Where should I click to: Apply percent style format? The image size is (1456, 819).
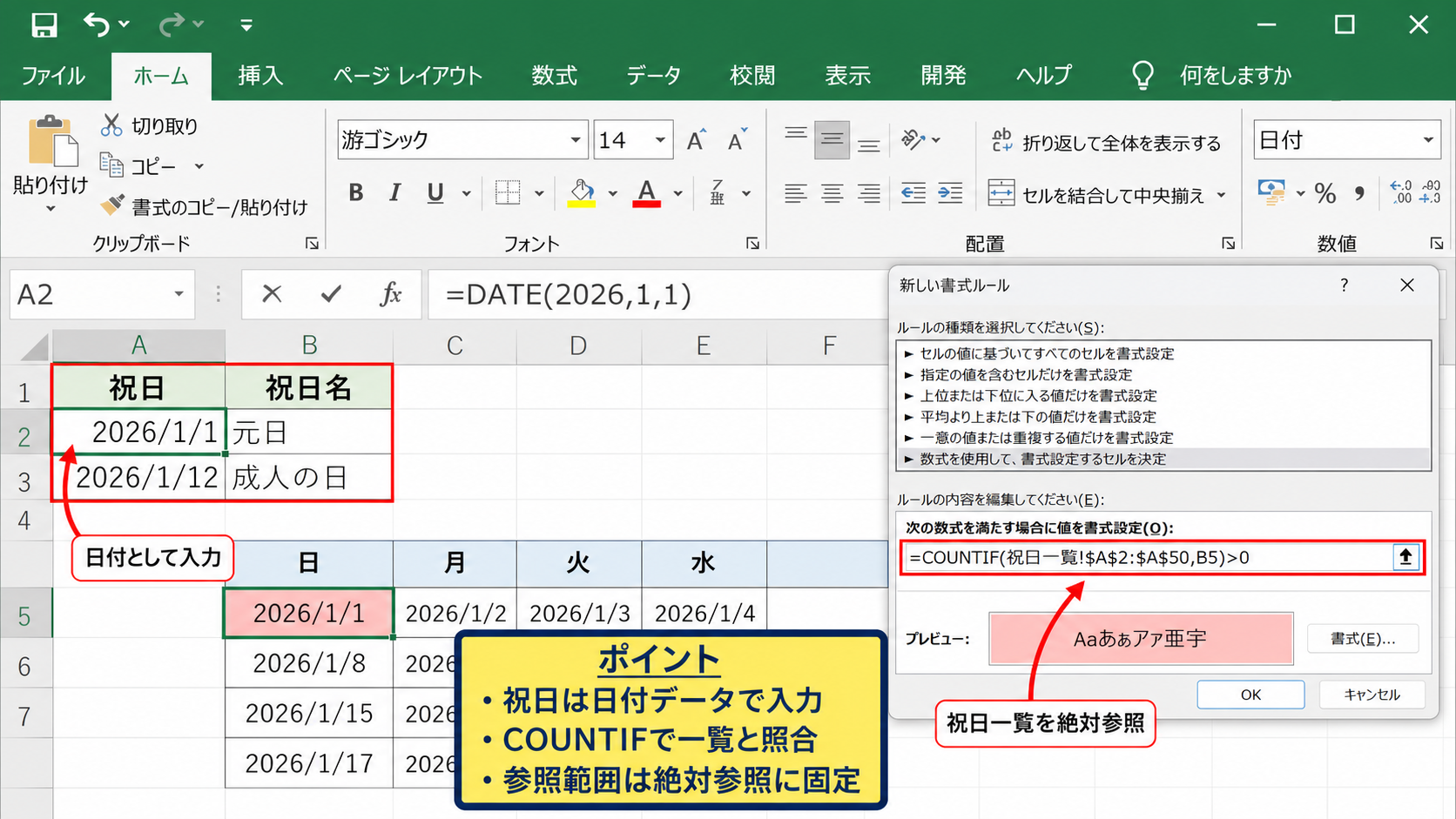[x=1325, y=193]
